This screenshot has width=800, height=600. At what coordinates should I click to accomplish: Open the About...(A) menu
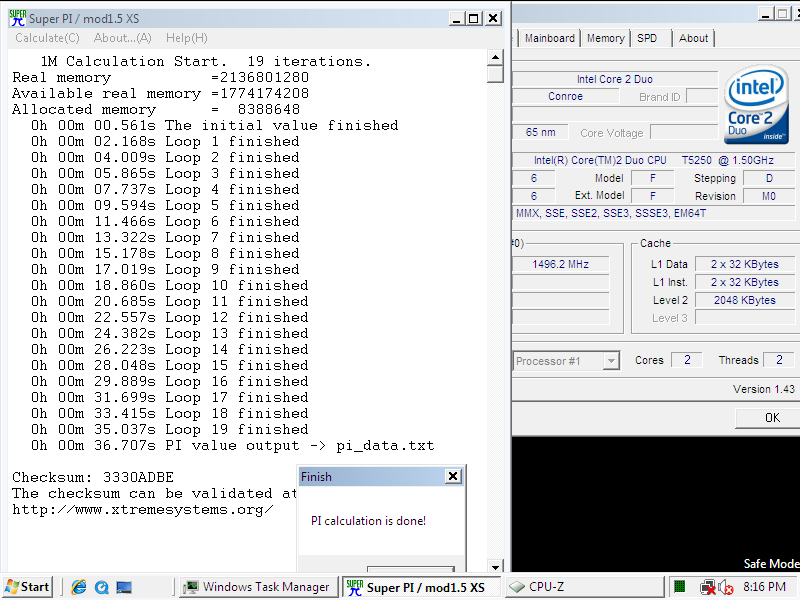pos(122,38)
